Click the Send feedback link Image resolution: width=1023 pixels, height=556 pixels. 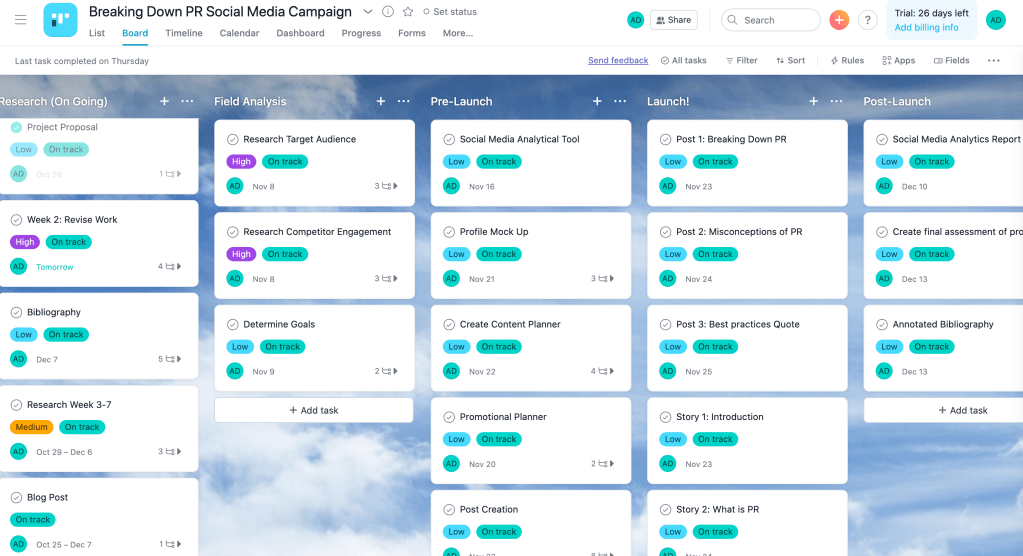click(617, 60)
